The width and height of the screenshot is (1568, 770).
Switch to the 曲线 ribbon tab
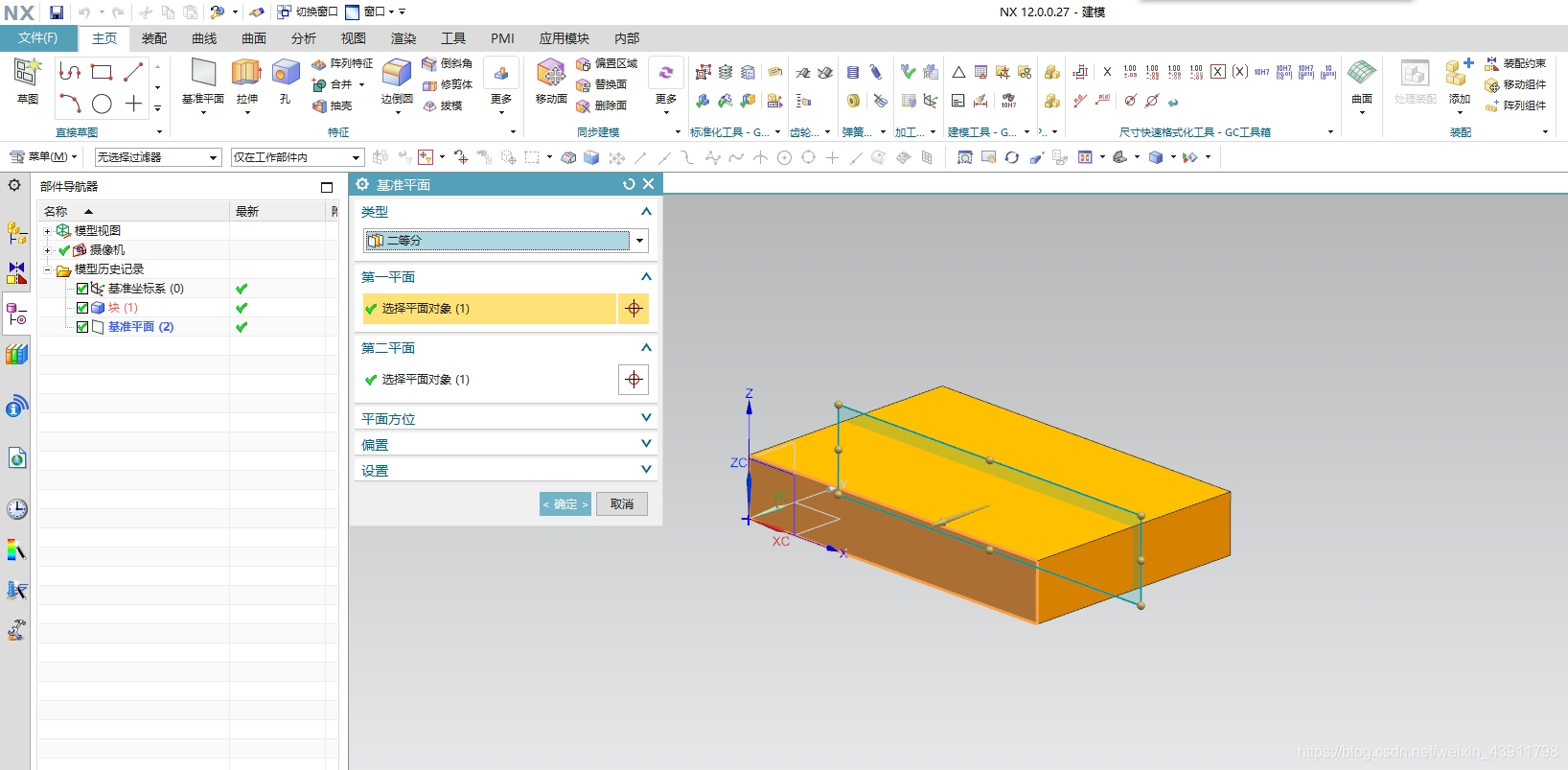pos(204,38)
